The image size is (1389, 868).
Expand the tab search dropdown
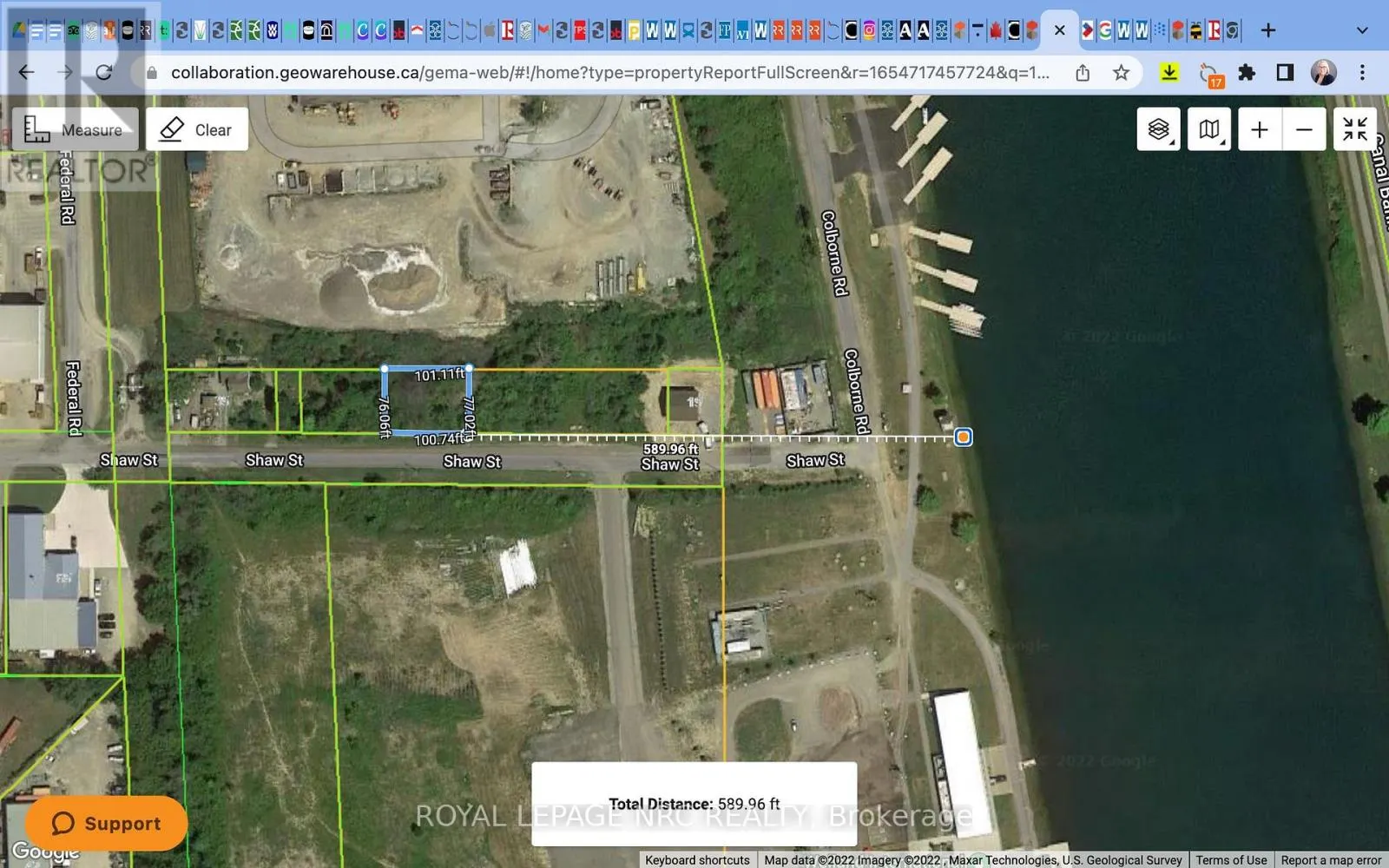(x=1362, y=31)
